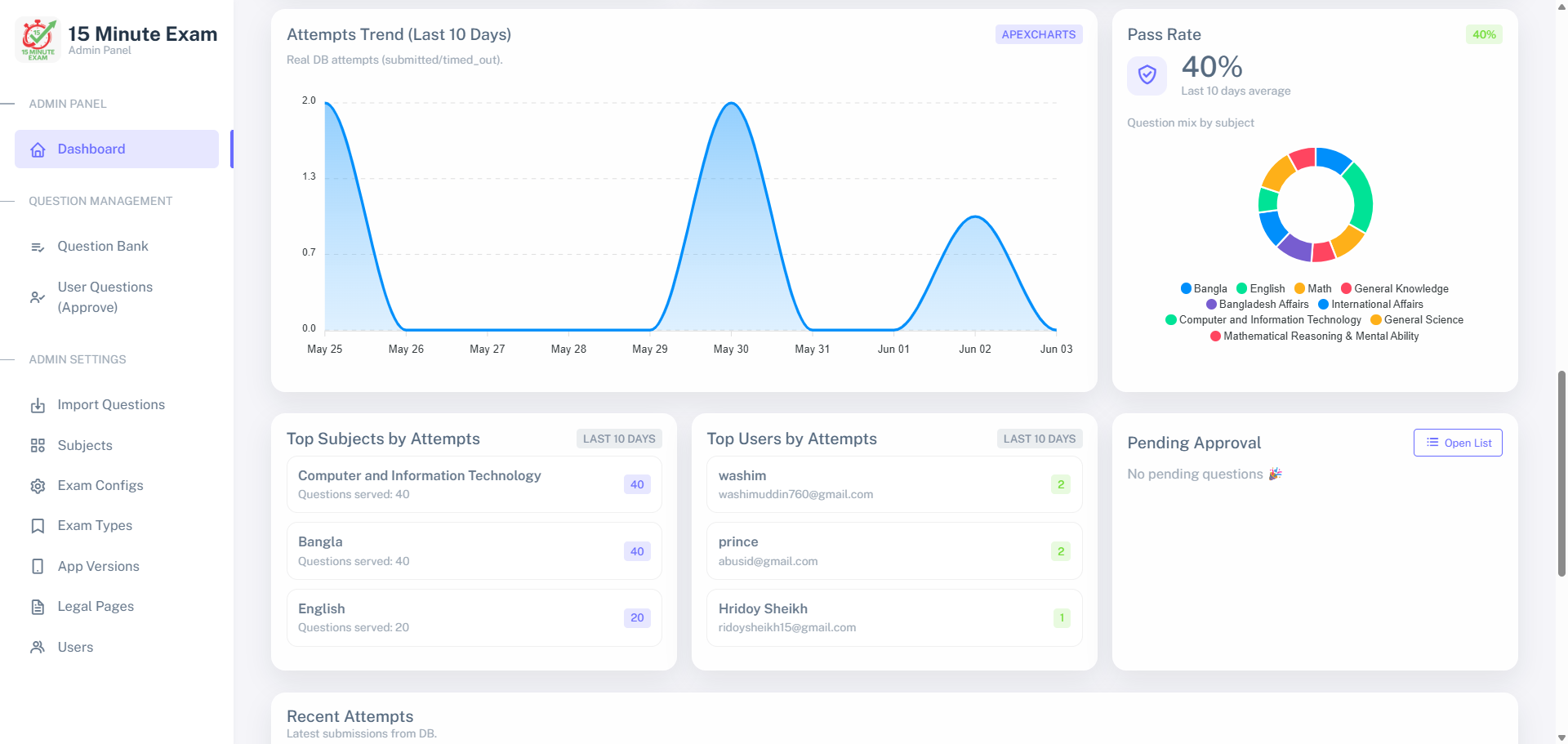Click the Exam Types bookmark icon
The image size is (1568, 744).
click(x=38, y=526)
